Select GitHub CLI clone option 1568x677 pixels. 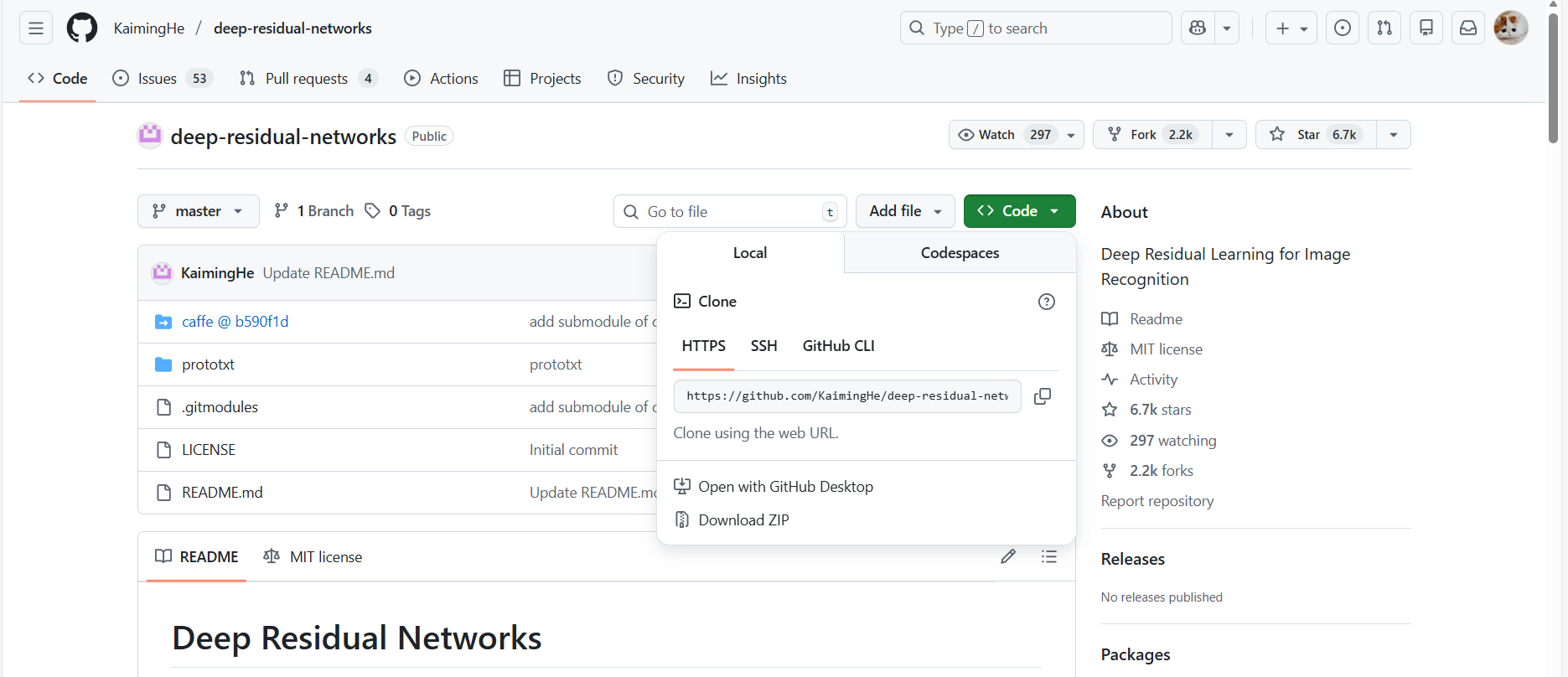(839, 346)
